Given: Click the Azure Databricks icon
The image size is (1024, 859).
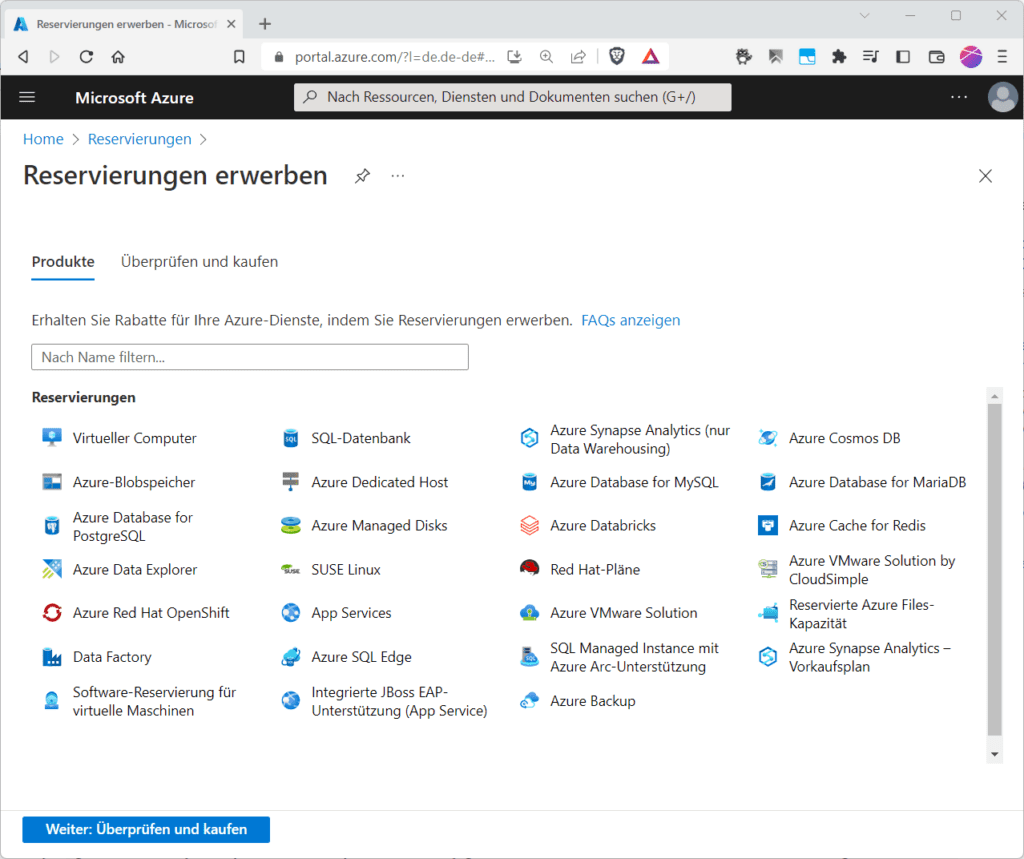Looking at the screenshot, I should tap(530, 525).
